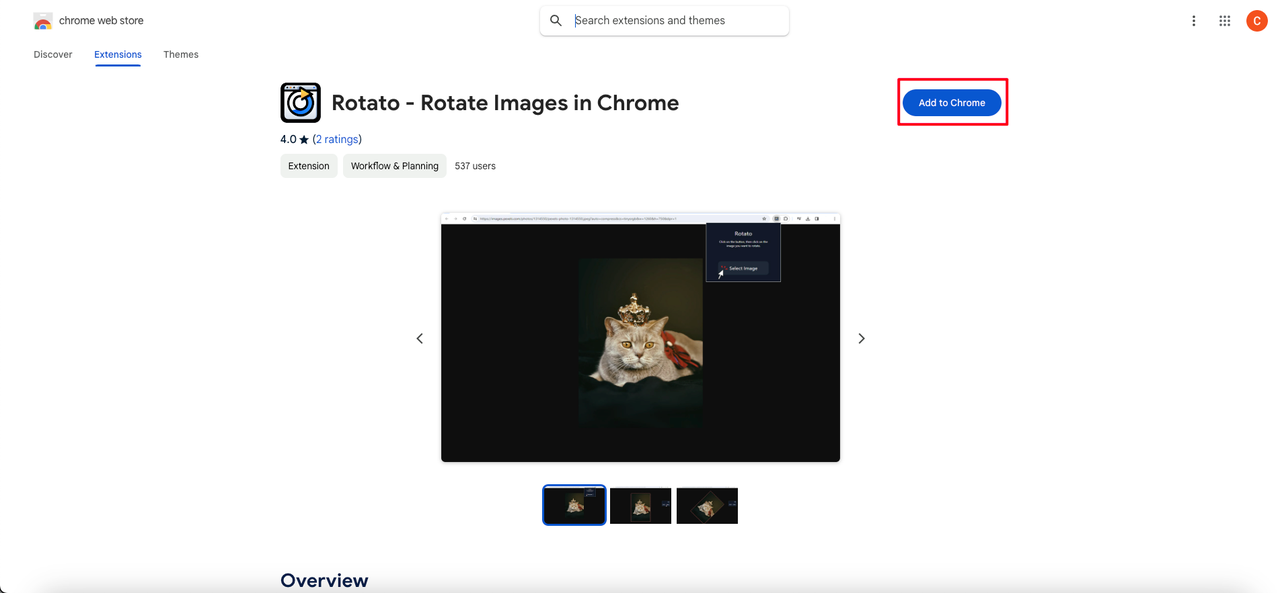Viewport: 1280px width, 593px height.
Task: Open the account avatar labeled C
Action: coord(1257,21)
